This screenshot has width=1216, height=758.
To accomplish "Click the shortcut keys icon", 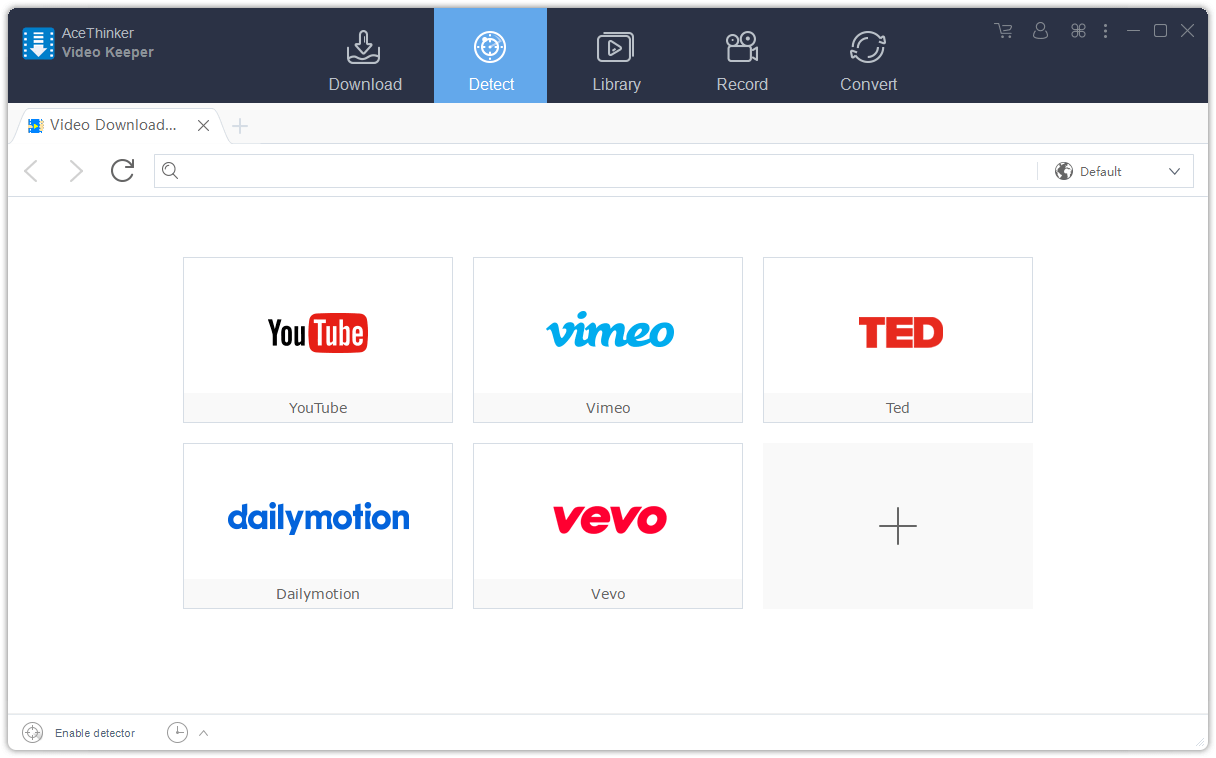I will [x=1078, y=30].
